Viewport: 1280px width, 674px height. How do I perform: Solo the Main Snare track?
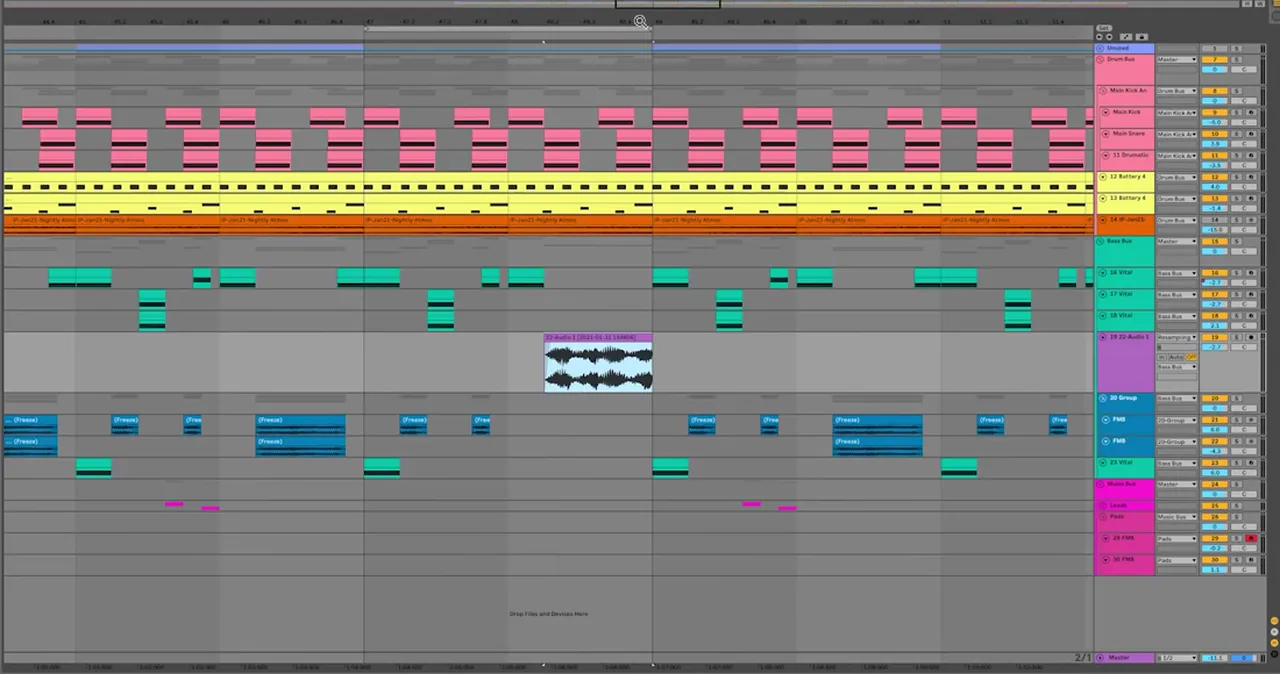[1236, 133]
